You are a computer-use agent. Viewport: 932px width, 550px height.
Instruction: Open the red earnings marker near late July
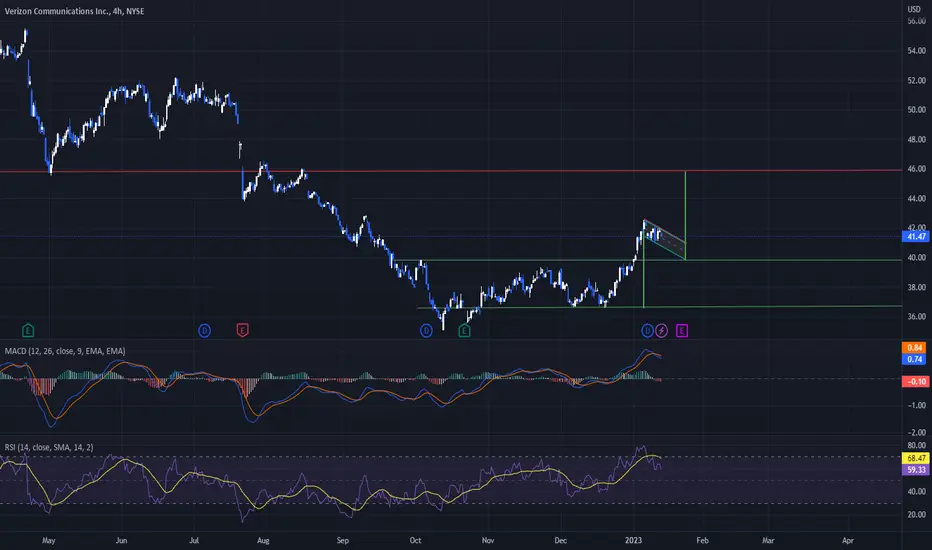coord(243,330)
